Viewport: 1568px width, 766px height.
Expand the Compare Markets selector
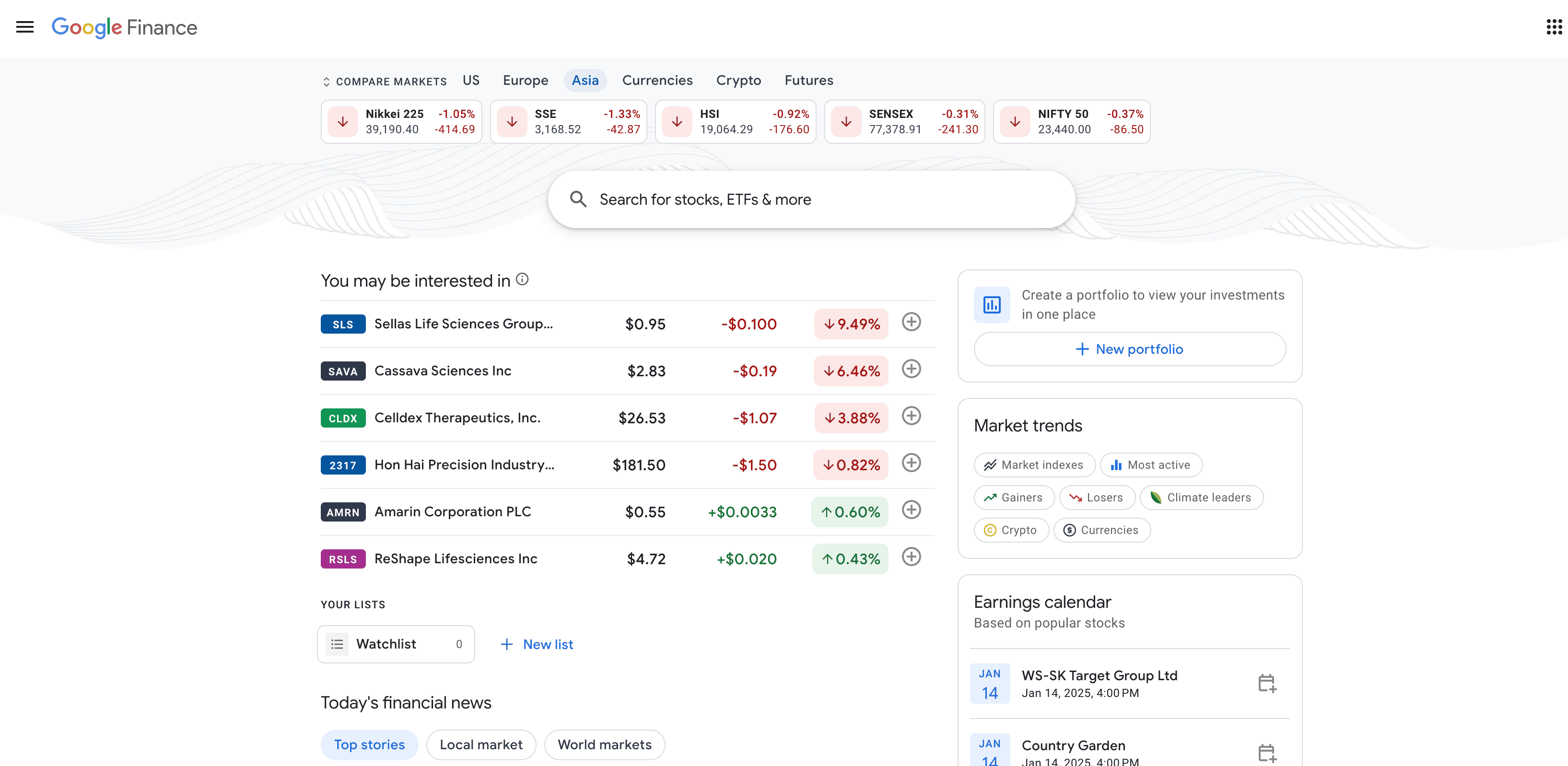click(385, 81)
